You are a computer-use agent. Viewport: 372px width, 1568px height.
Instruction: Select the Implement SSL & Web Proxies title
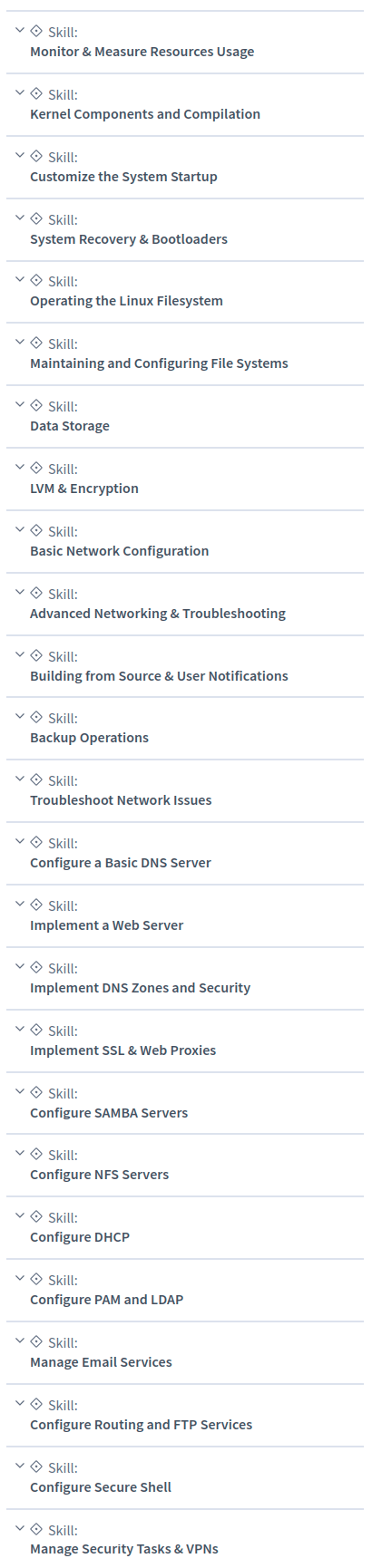[123, 1050]
